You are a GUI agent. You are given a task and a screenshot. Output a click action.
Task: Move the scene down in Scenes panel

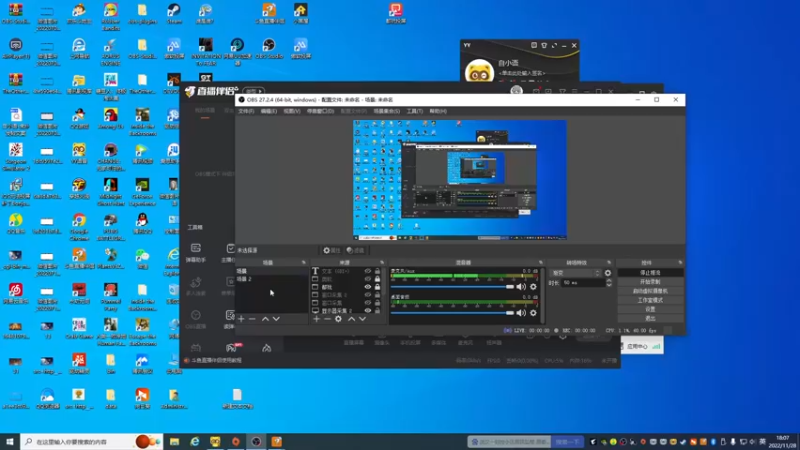click(276, 319)
